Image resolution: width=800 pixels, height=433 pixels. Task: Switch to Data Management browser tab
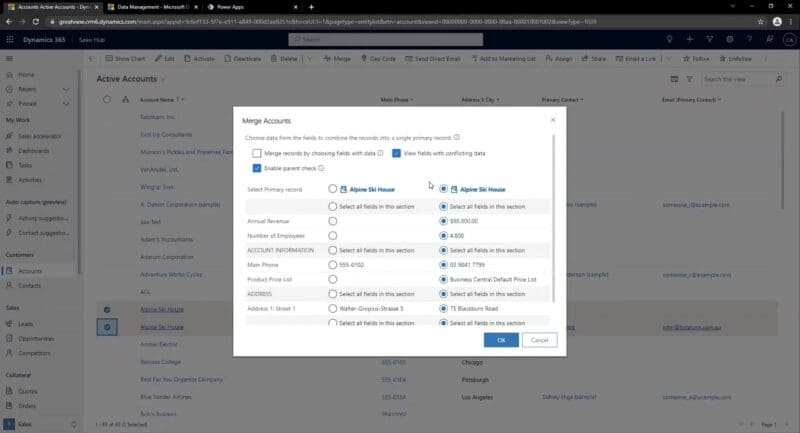(x=152, y=7)
